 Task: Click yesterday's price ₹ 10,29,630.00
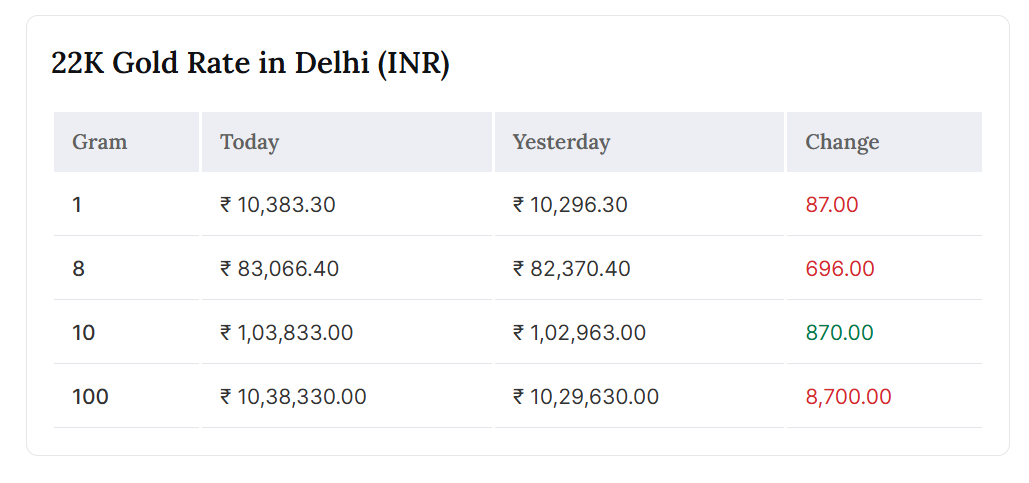click(x=586, y=397)
